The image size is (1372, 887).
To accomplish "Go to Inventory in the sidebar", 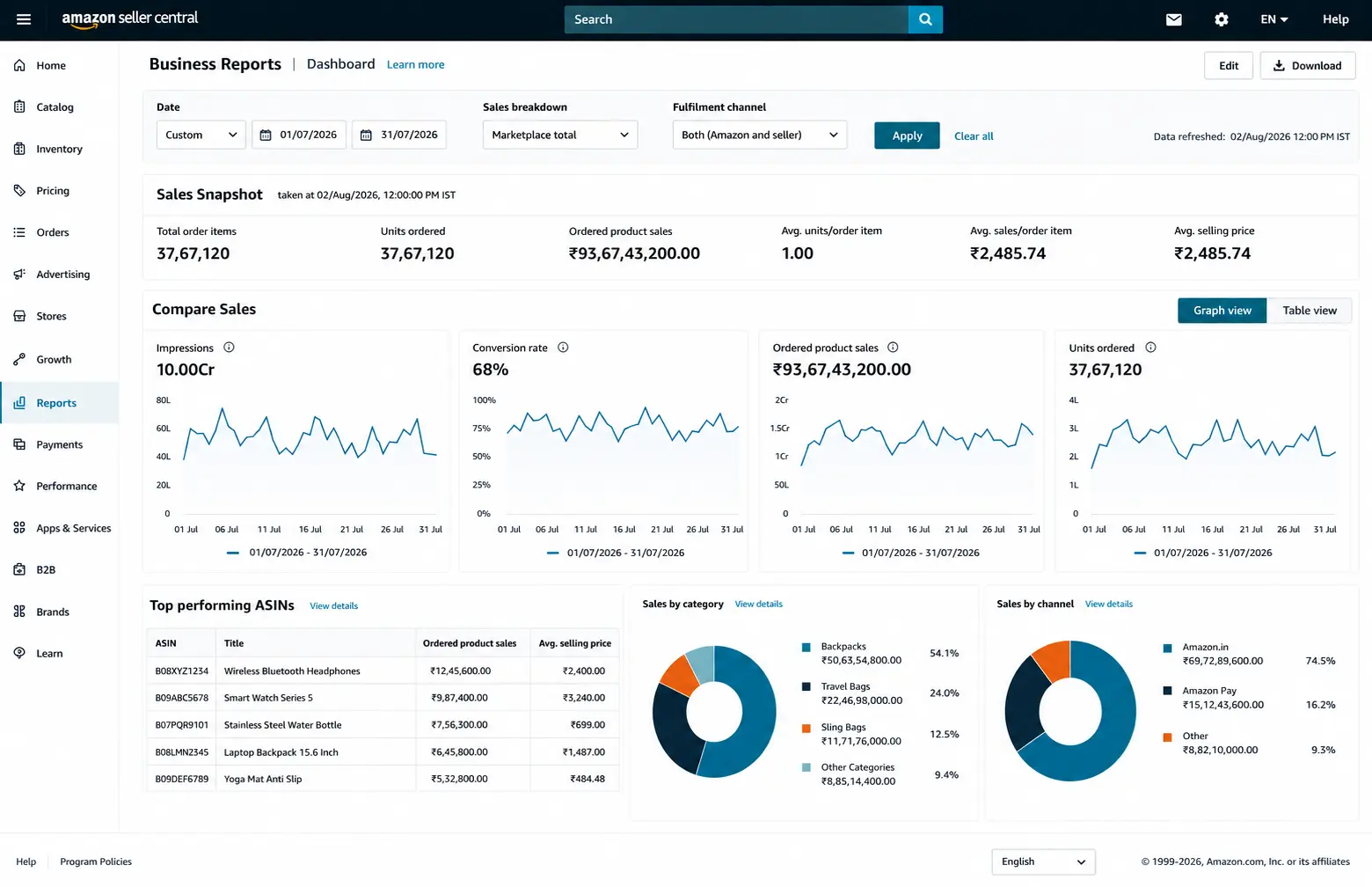I will coord(59,150).
